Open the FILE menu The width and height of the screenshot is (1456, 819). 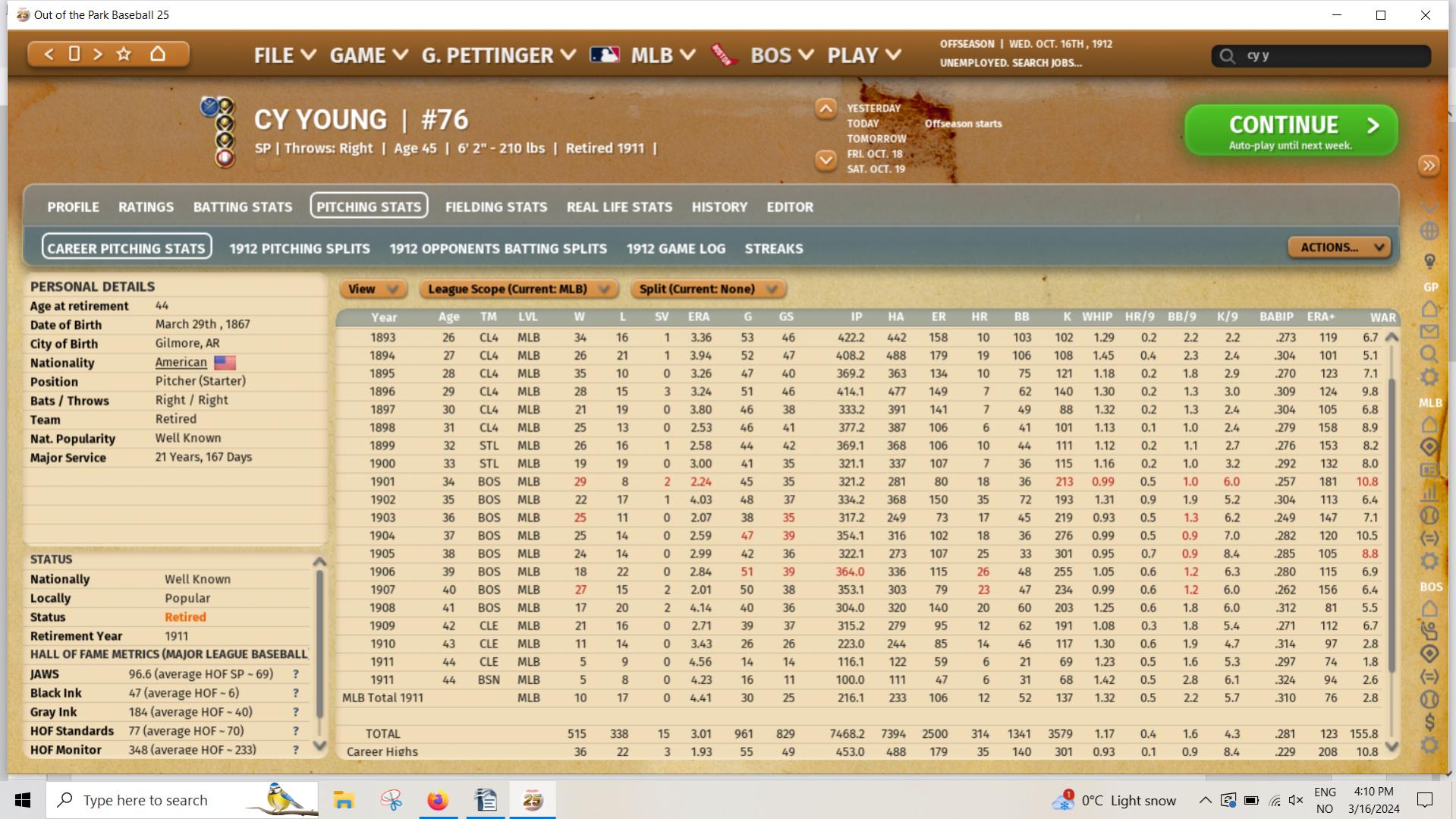285,55
